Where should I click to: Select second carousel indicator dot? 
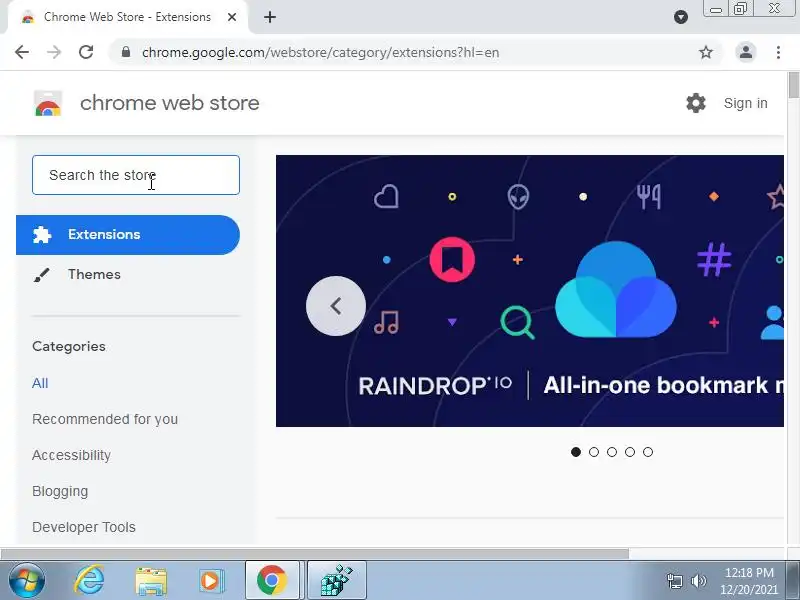click(x=594, y=452)
